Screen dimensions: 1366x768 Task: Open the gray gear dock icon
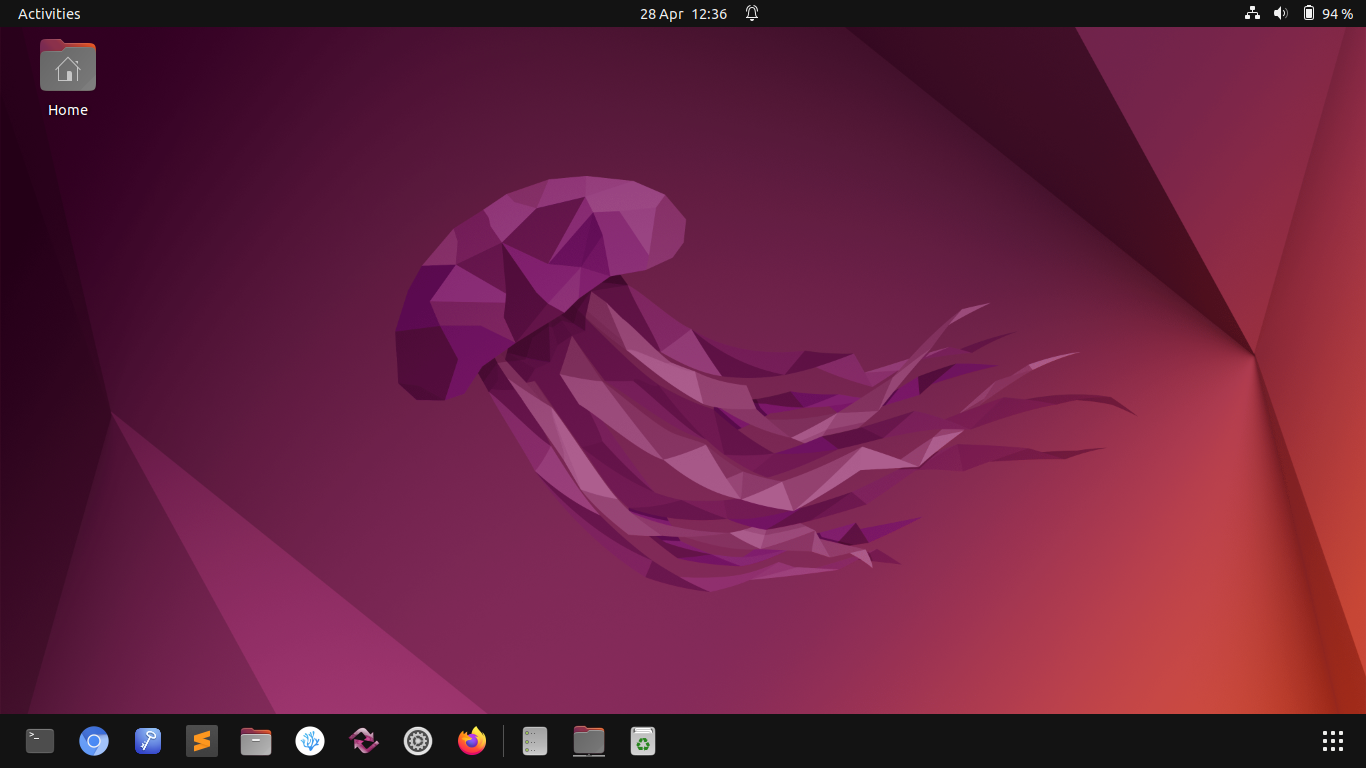click(x=418, y=741)
